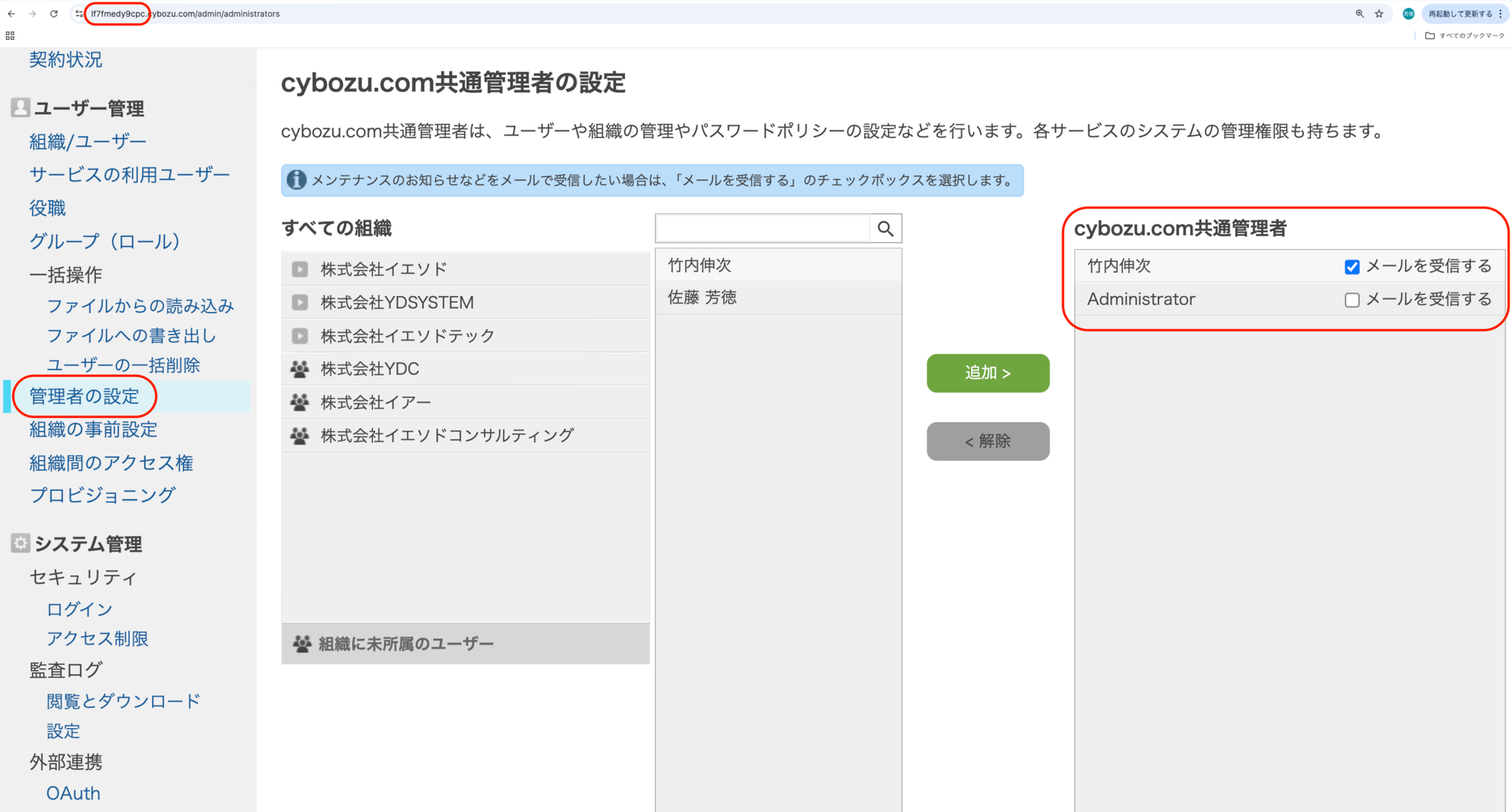Viewport: 1512px width, 812px height.
Task: Click the gray < 解除 button
Action: (988, 441)
